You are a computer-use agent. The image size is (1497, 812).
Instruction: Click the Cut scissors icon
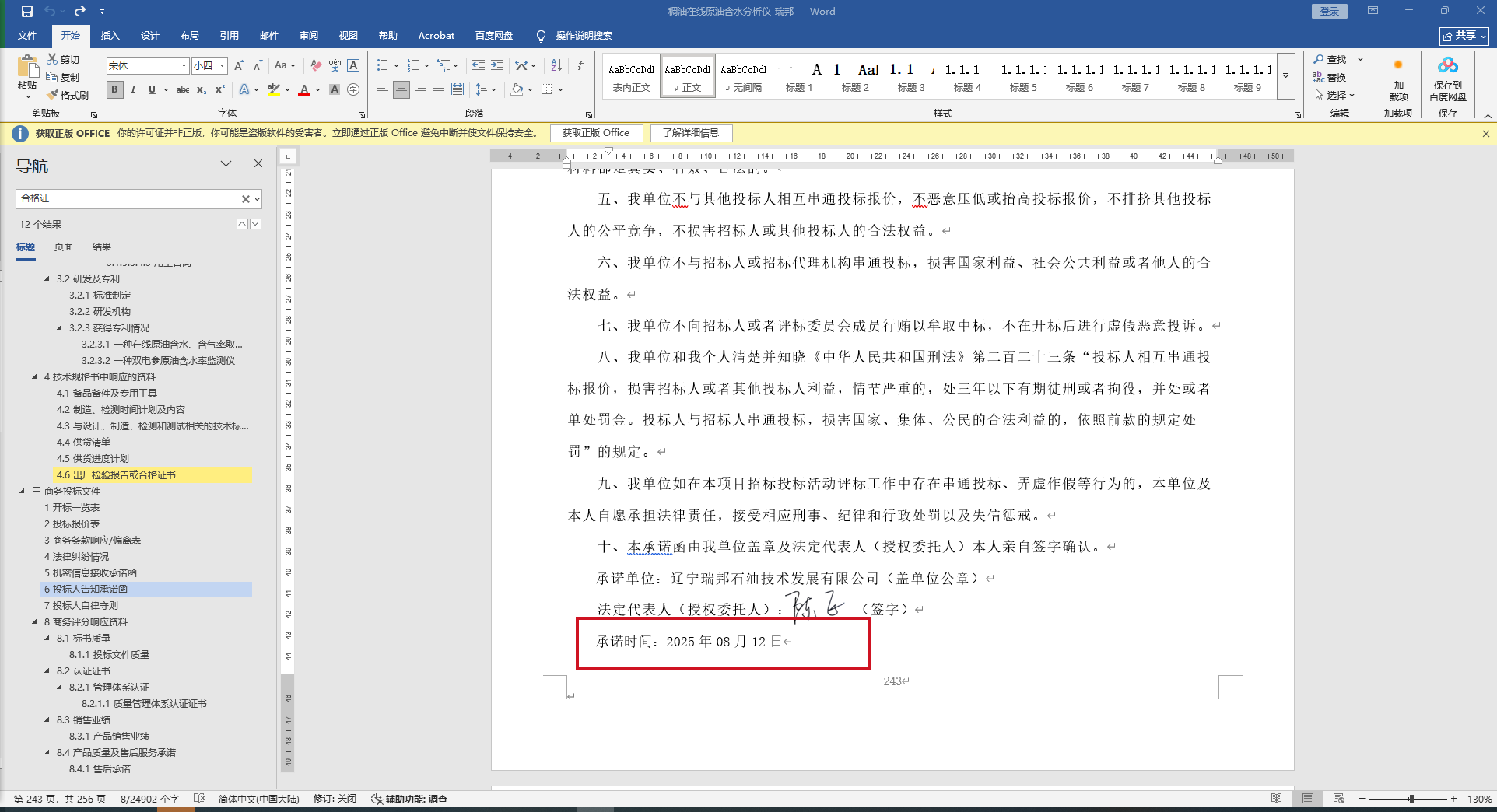(x=52, y=59)
